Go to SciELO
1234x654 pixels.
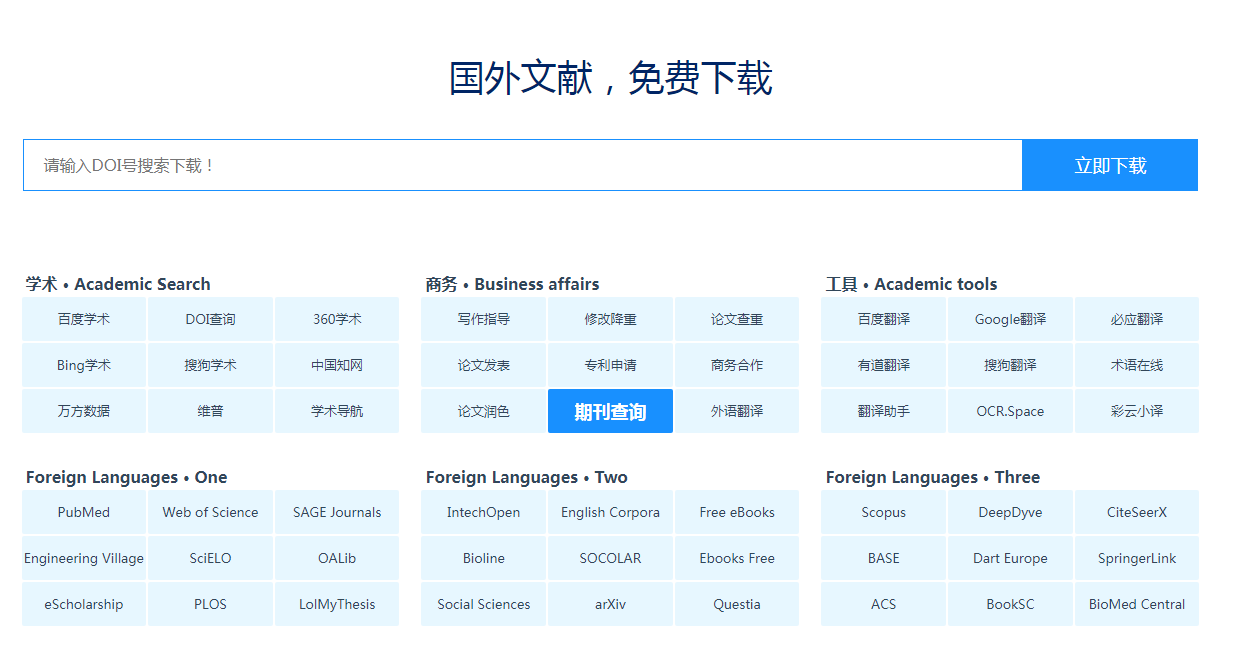[210, 558]
